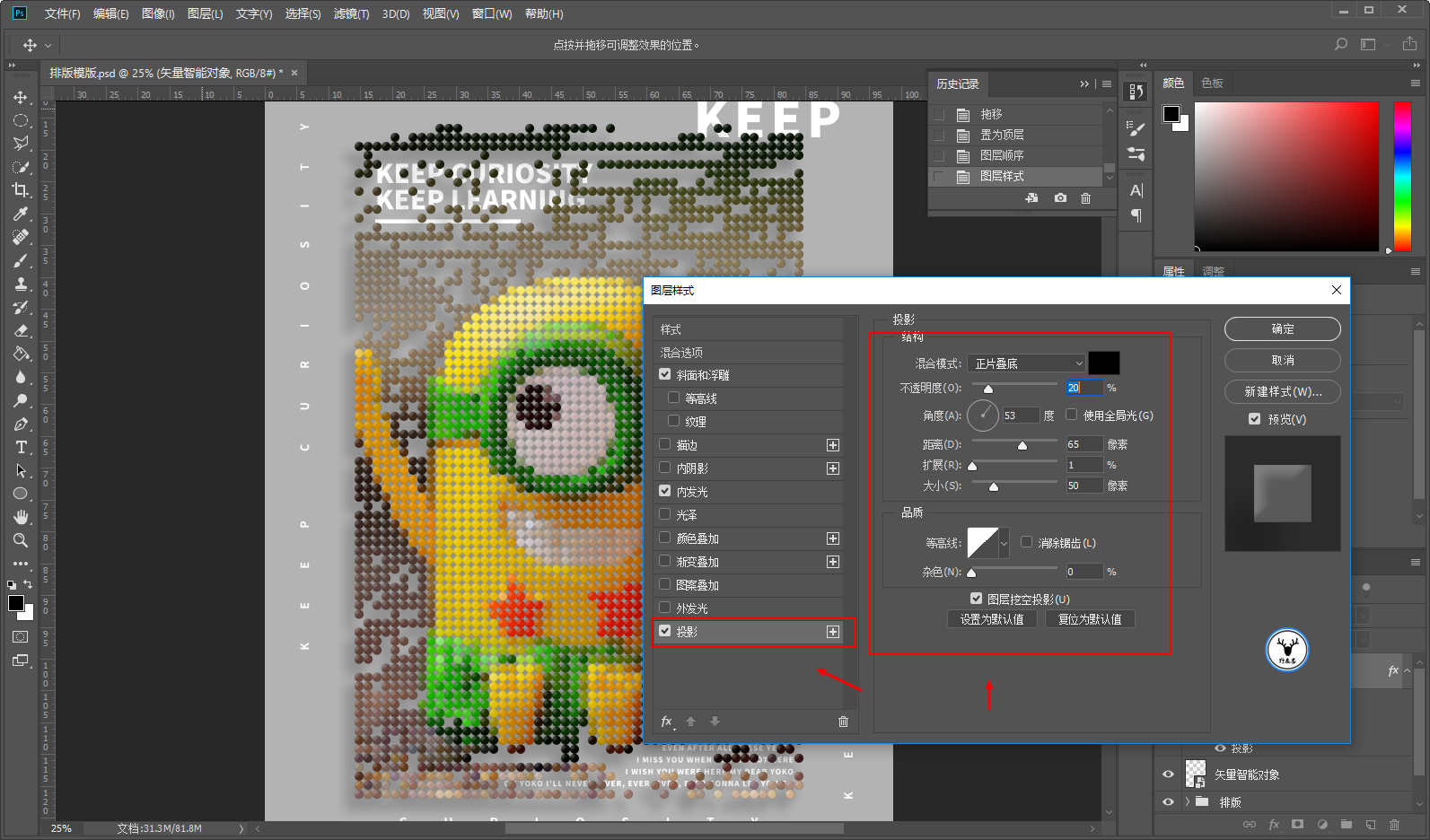The width and height of the screenshot is (1430, 840).
Task: Delete current state in History panel
Action: [1085, 198]
